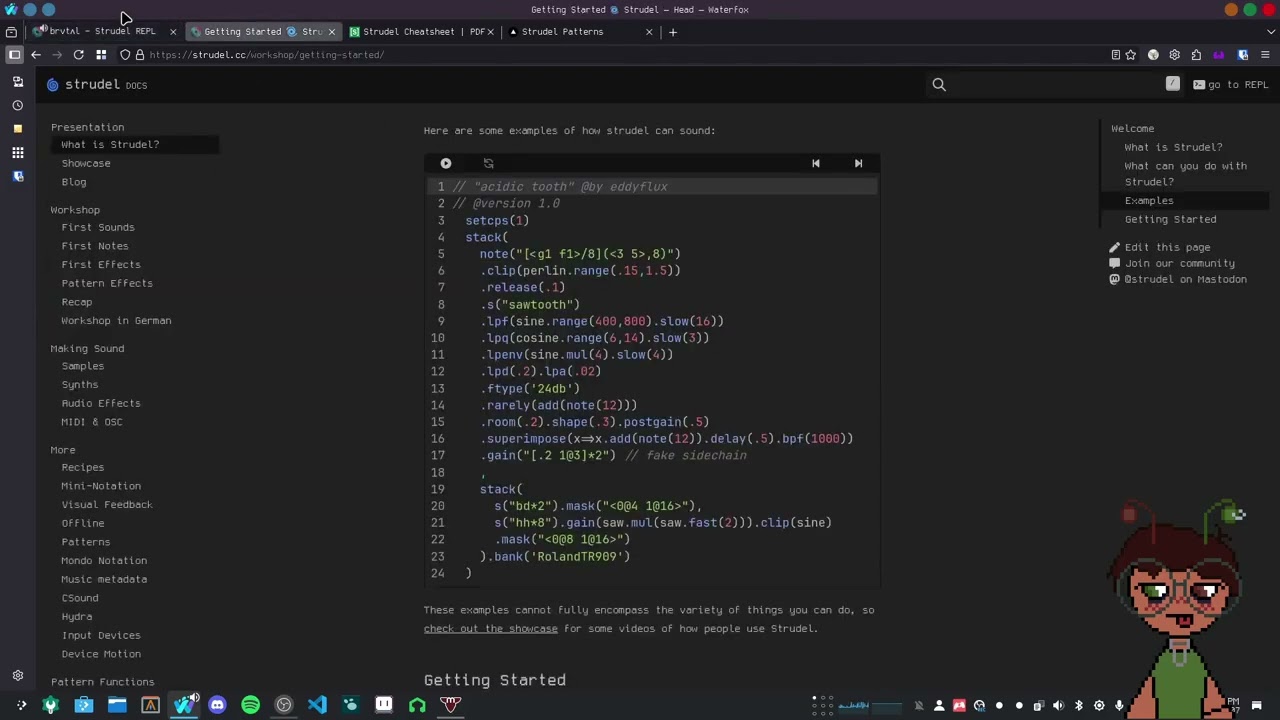
Task: Open sidebar apps grid icon
Action: tap(17, 153)
